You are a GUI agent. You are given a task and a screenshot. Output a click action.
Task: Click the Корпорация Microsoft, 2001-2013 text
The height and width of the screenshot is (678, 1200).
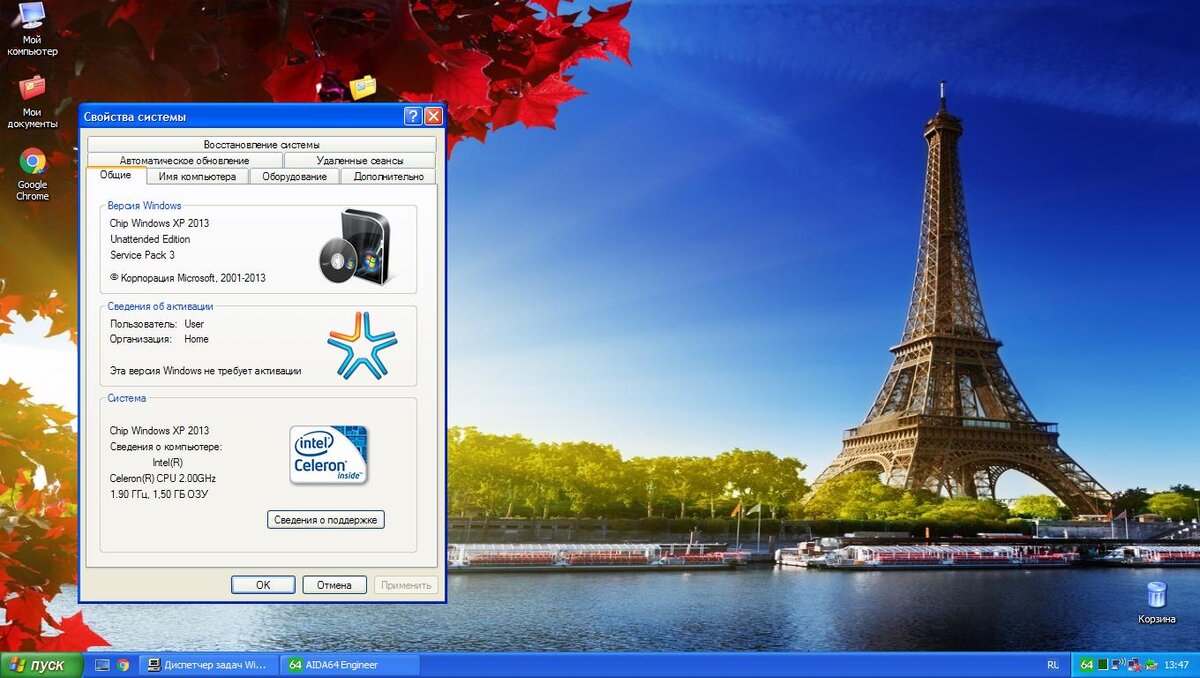click(188, 278)
